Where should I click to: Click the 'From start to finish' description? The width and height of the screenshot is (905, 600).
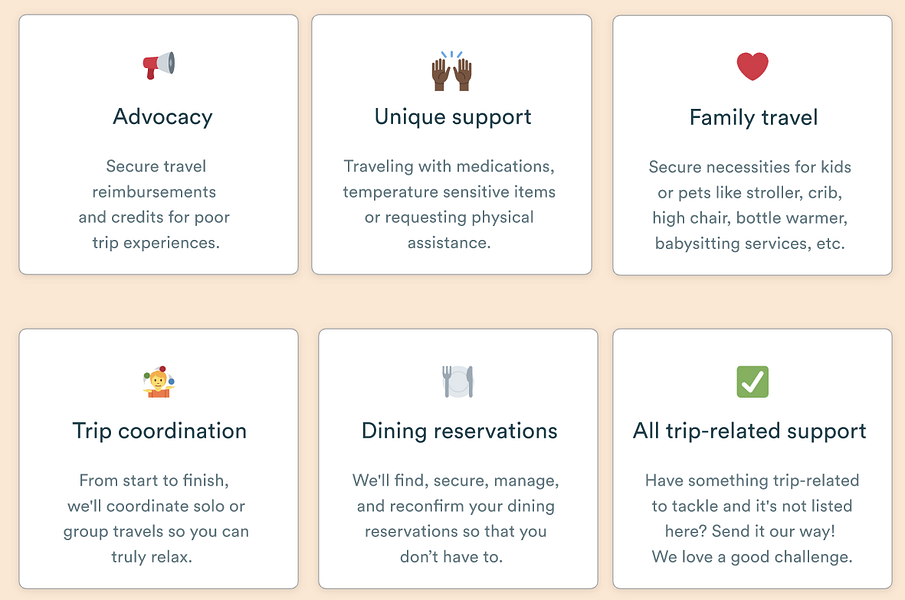click(156, 518)
